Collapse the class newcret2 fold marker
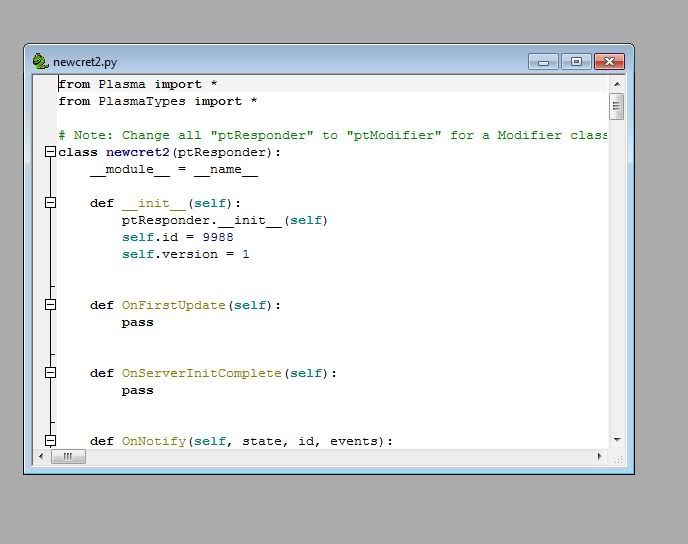 click(x=50, y=152)
